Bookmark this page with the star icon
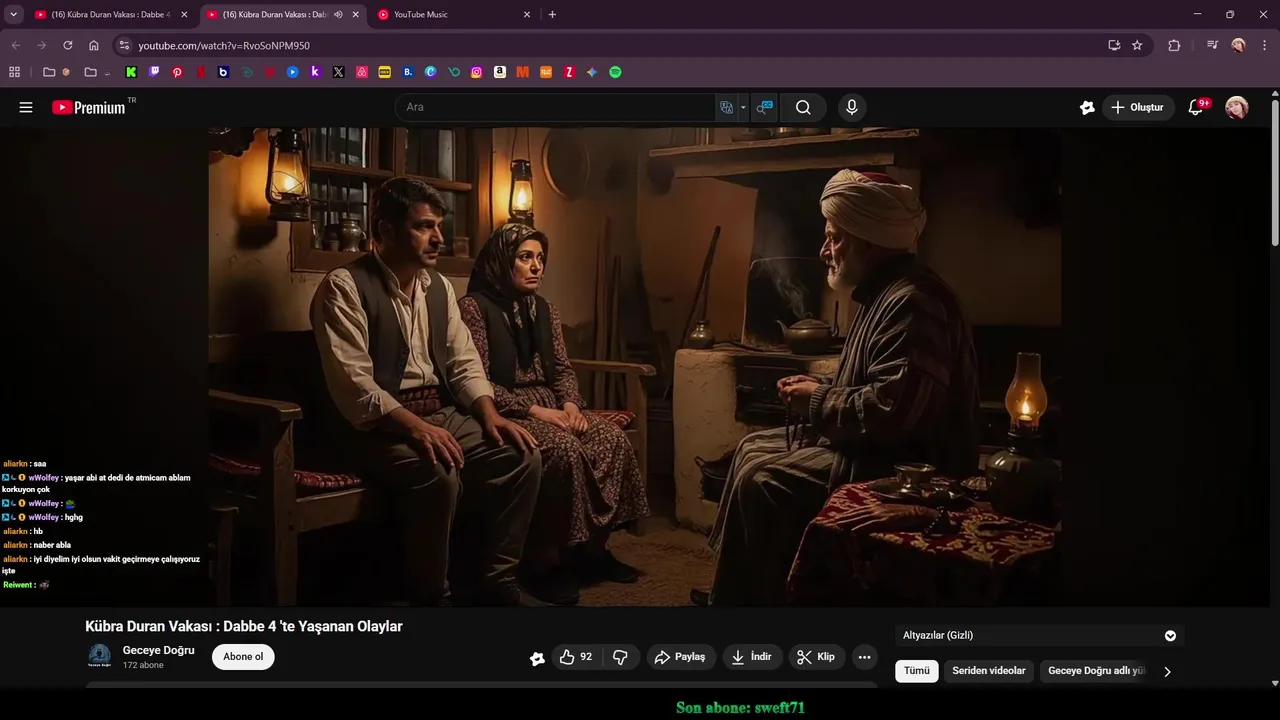Screen dimensions: 1280x720 1137,45
